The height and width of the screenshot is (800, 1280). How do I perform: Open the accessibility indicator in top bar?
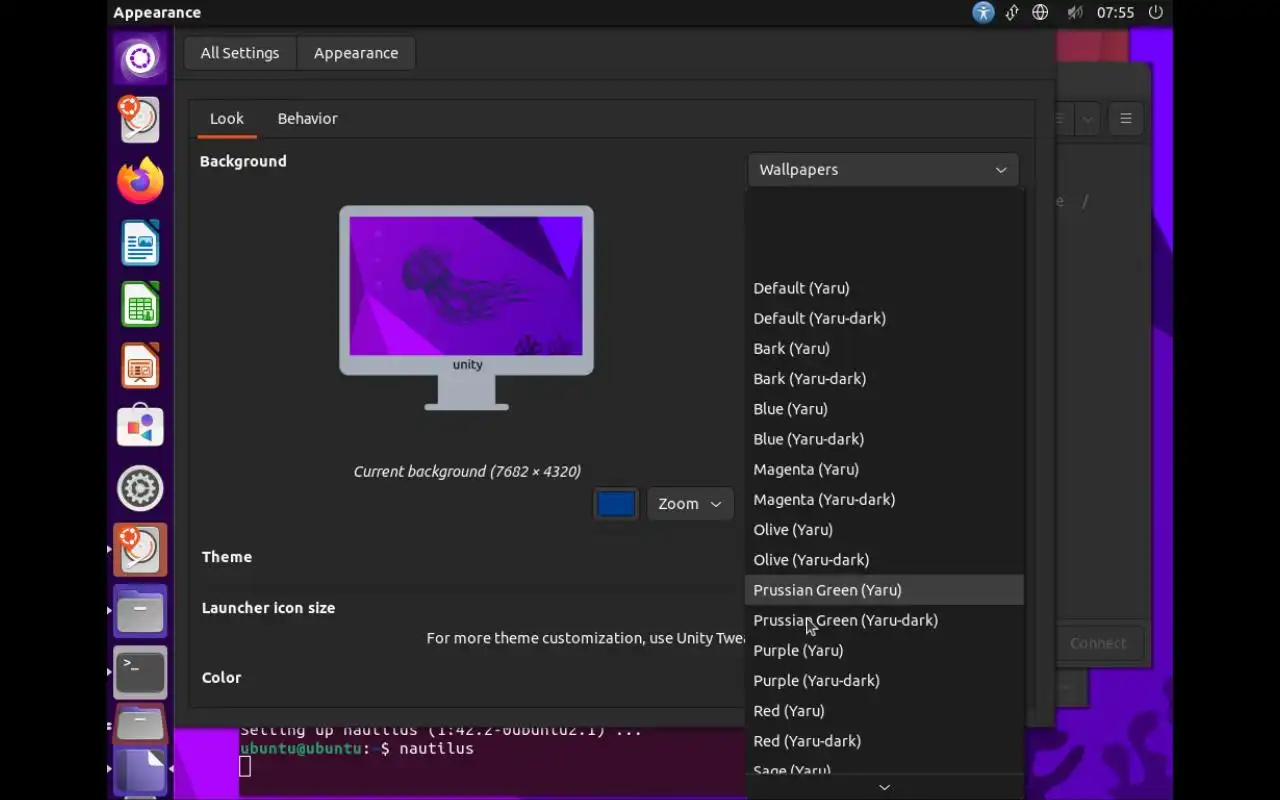pyautogui.click(x=984, y=13)
